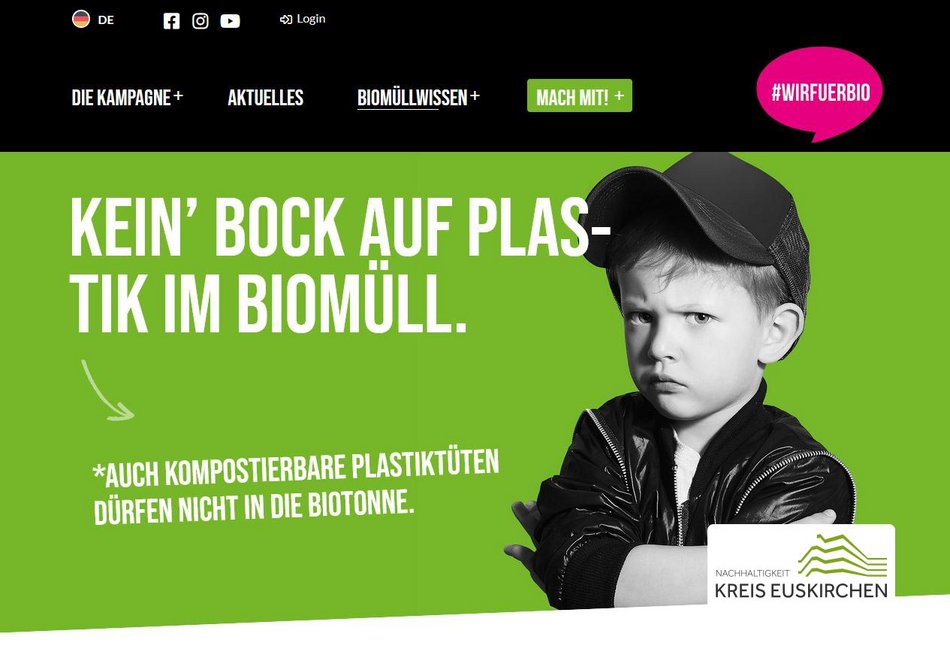The width and height of the screenshot is (950, 661).
Task: Open the Die Kampagne menu item
Action: point(121,98)
